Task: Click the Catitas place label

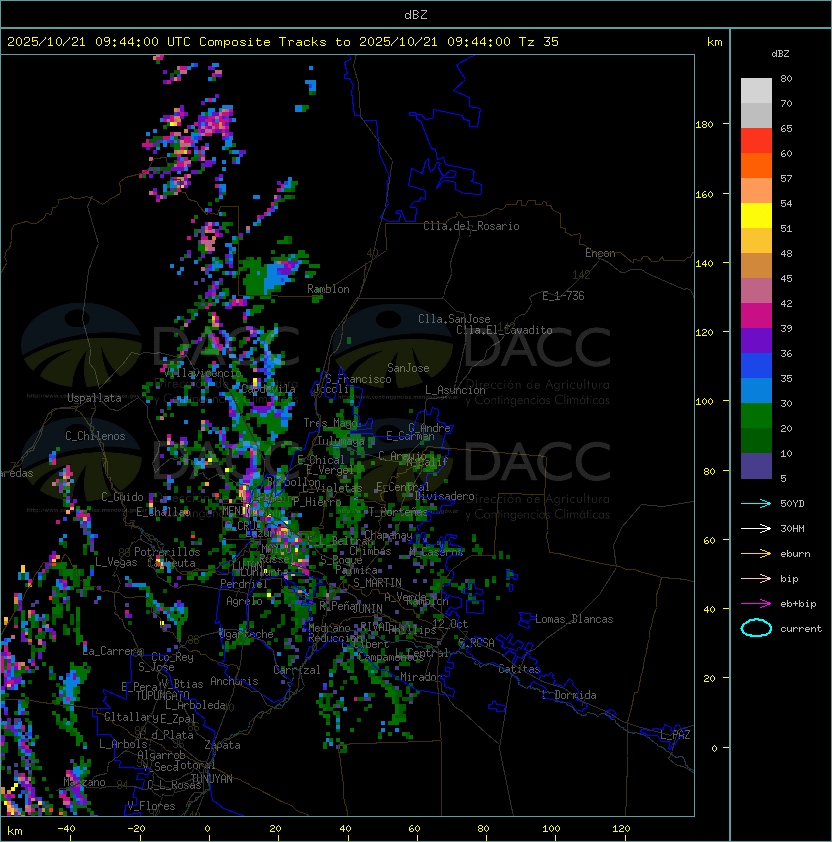Action: [519, 670]
